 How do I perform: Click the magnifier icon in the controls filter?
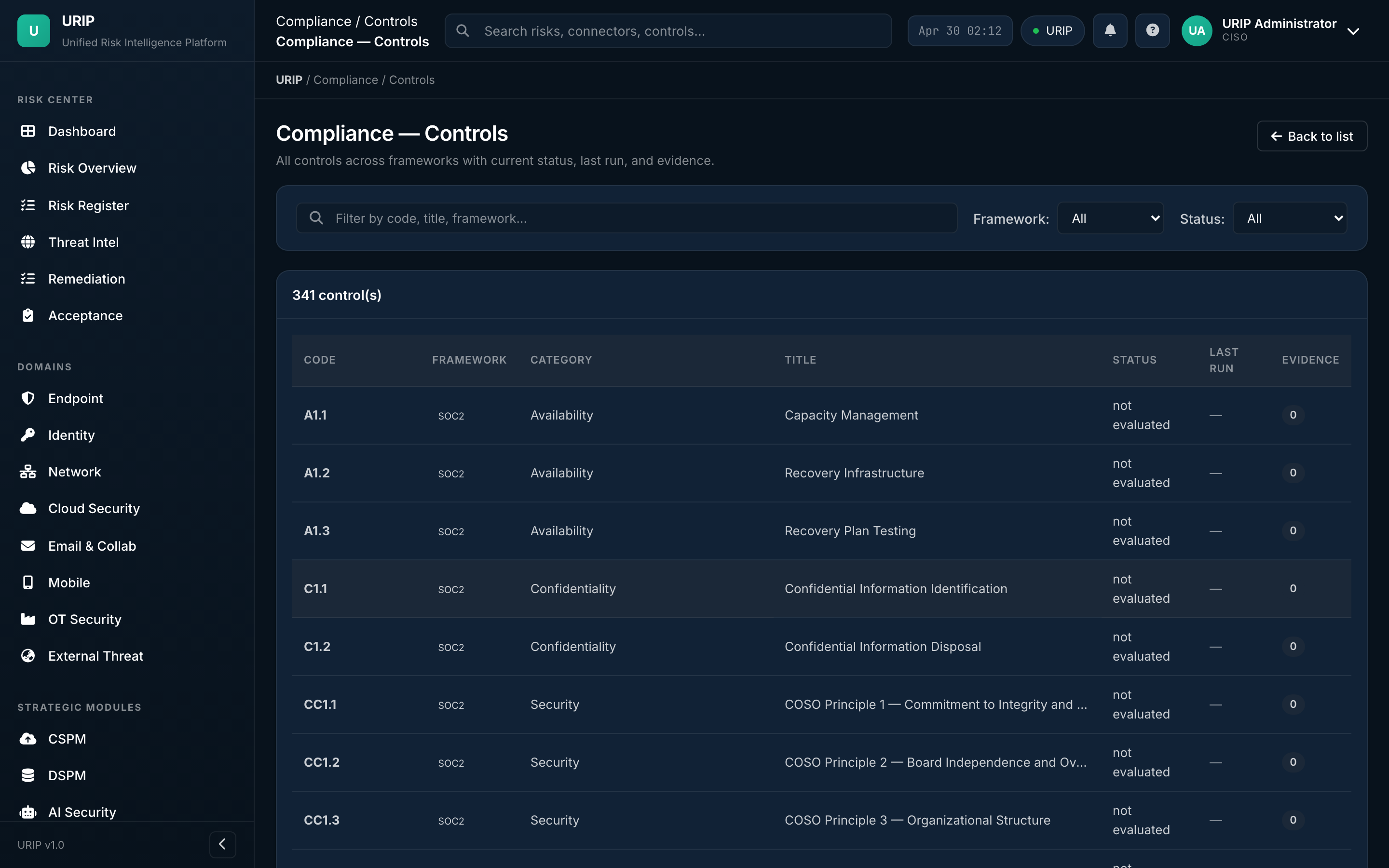pyautogui.click(x=316, y=217)
